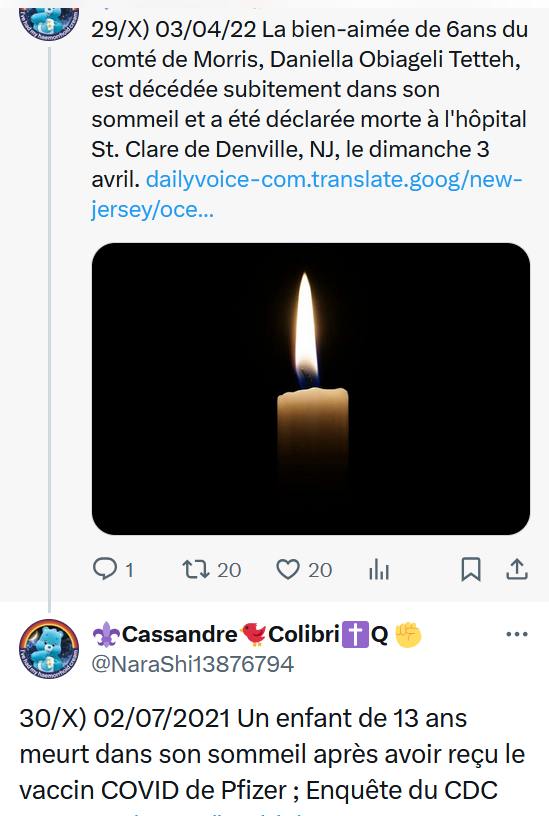This screenshot has width=549, height=816.
Task: Click the reply speech bubble icon
Action: (105, 569)
